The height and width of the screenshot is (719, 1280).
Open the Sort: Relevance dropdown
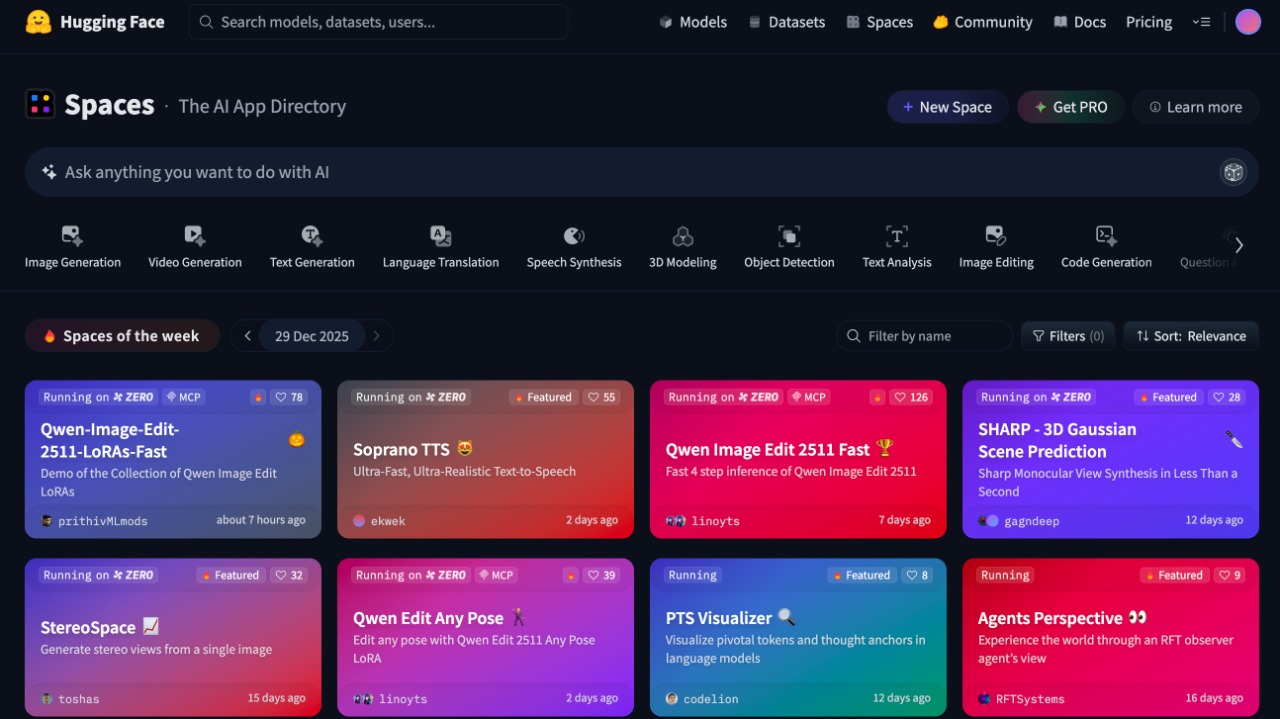[1190, 336]
